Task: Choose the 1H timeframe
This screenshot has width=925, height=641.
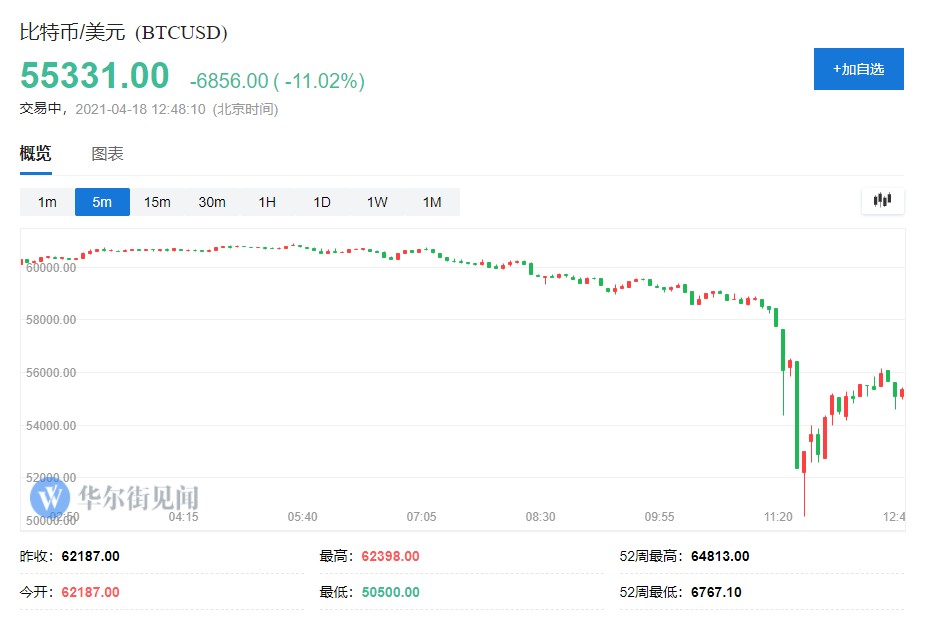Action: [267, 202]
